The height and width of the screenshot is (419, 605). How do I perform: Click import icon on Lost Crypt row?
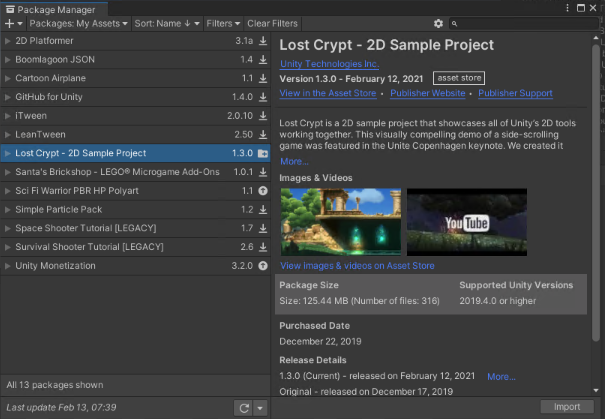coord(263,153)
